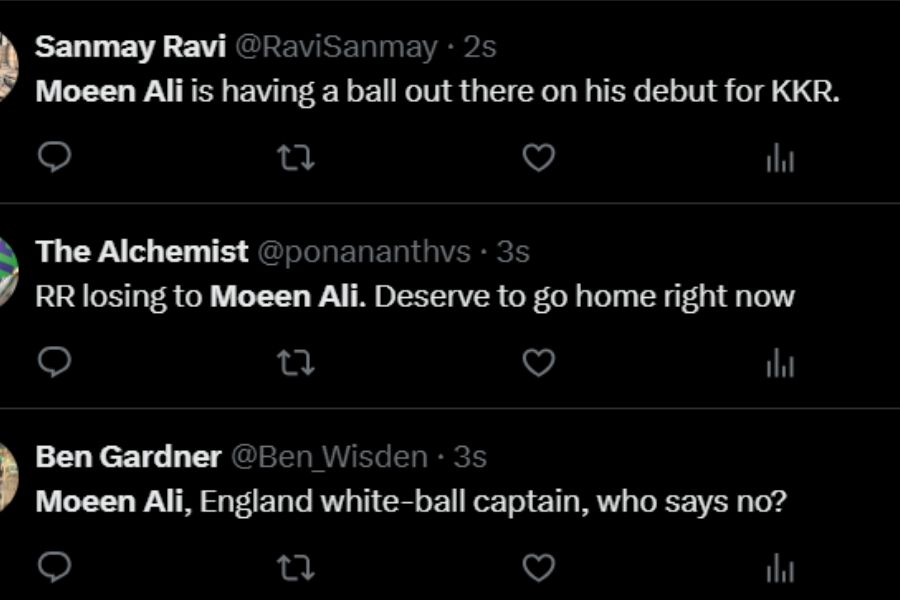
Task: Retweet Sanmay Ravi's Moeen Ali tweet
Action: click(x=295, y=158)
